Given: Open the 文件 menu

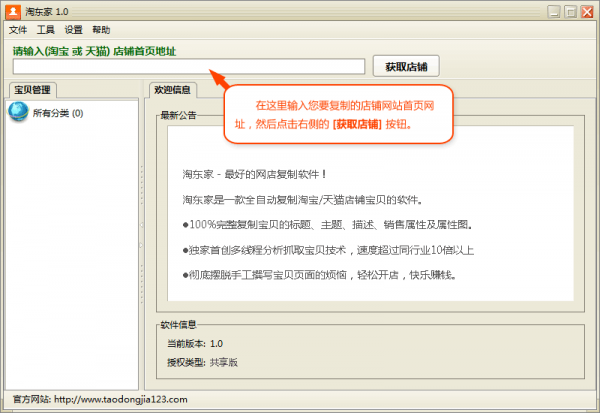Looking at the screenshot, I should click(x=18, y=30).
